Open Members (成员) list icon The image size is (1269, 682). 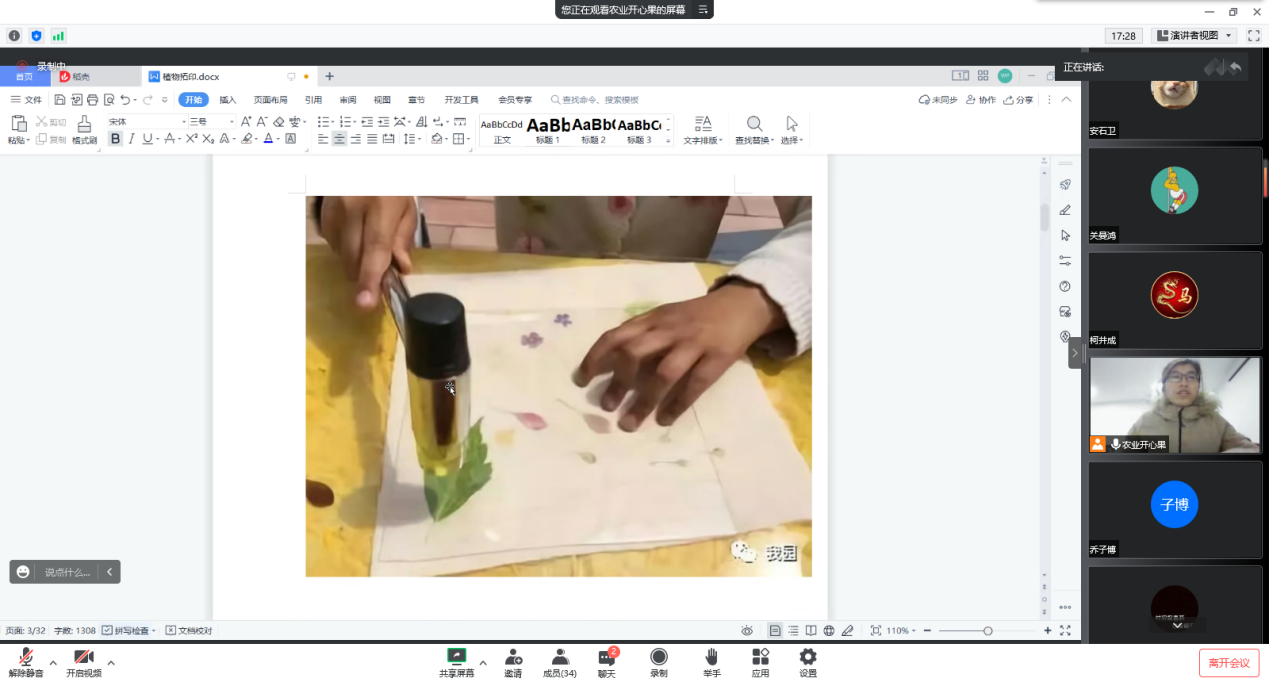point(560,657)
